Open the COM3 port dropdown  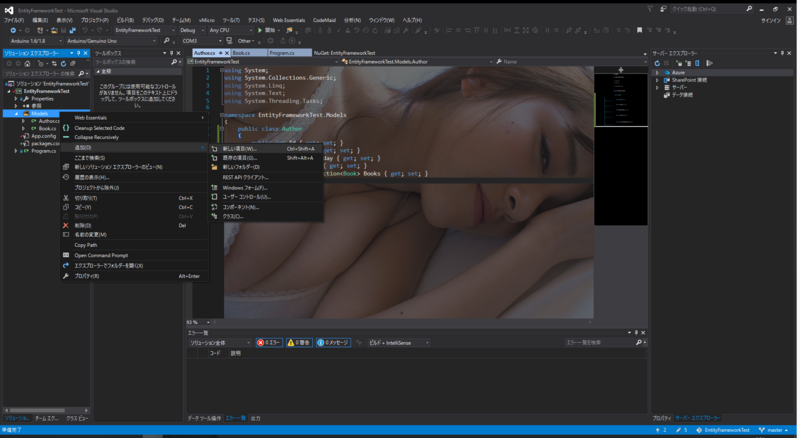[x=202, y=41]
